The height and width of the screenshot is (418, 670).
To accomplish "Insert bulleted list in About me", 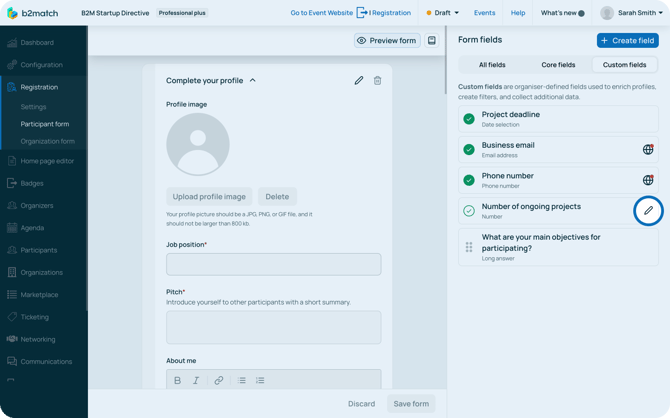I will point(241,380).
